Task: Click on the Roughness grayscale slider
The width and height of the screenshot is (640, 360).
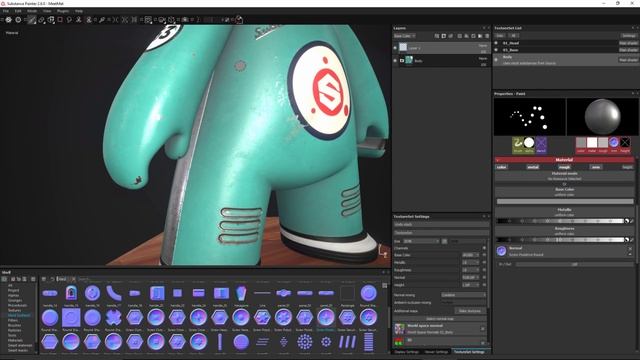Action: pos(560,240)
